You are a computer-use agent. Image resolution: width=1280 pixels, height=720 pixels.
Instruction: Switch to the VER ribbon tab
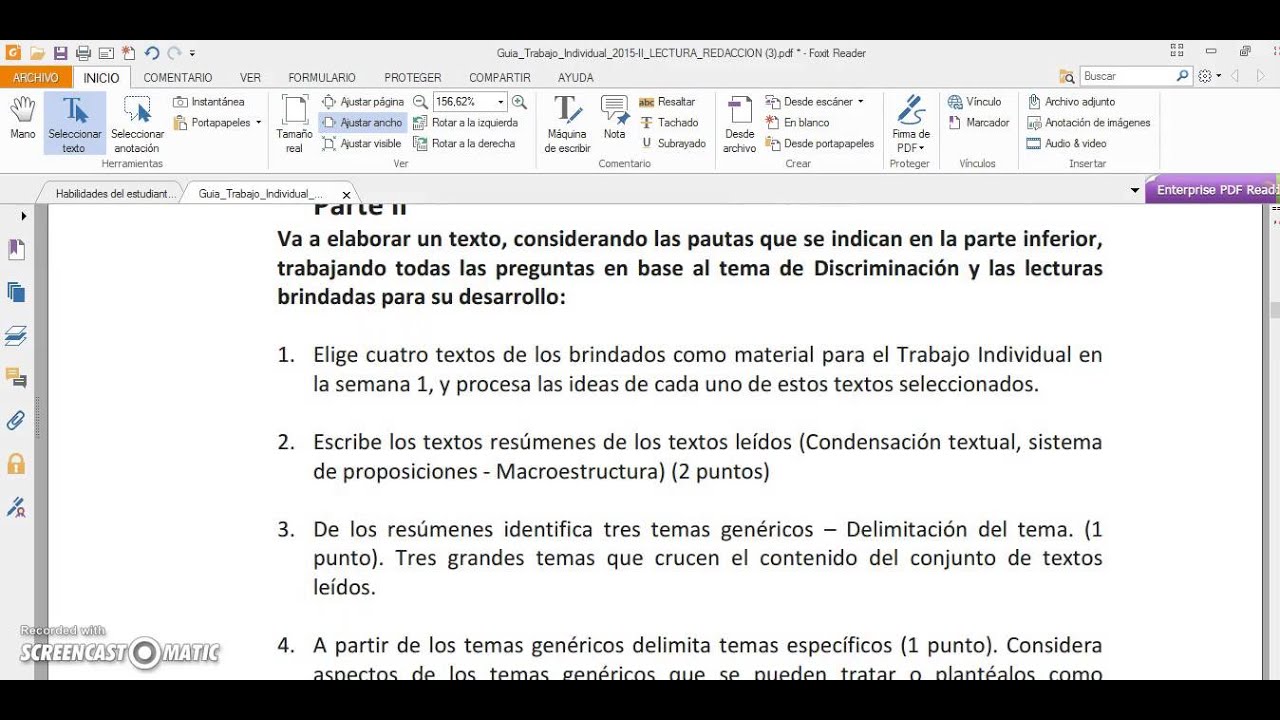(250, 77)
